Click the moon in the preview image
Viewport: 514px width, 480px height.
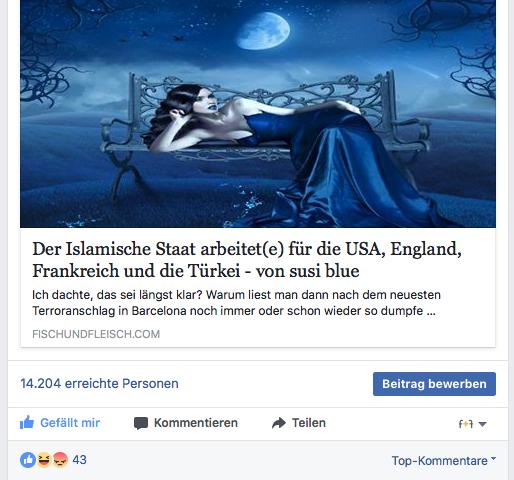click(263, 31)
